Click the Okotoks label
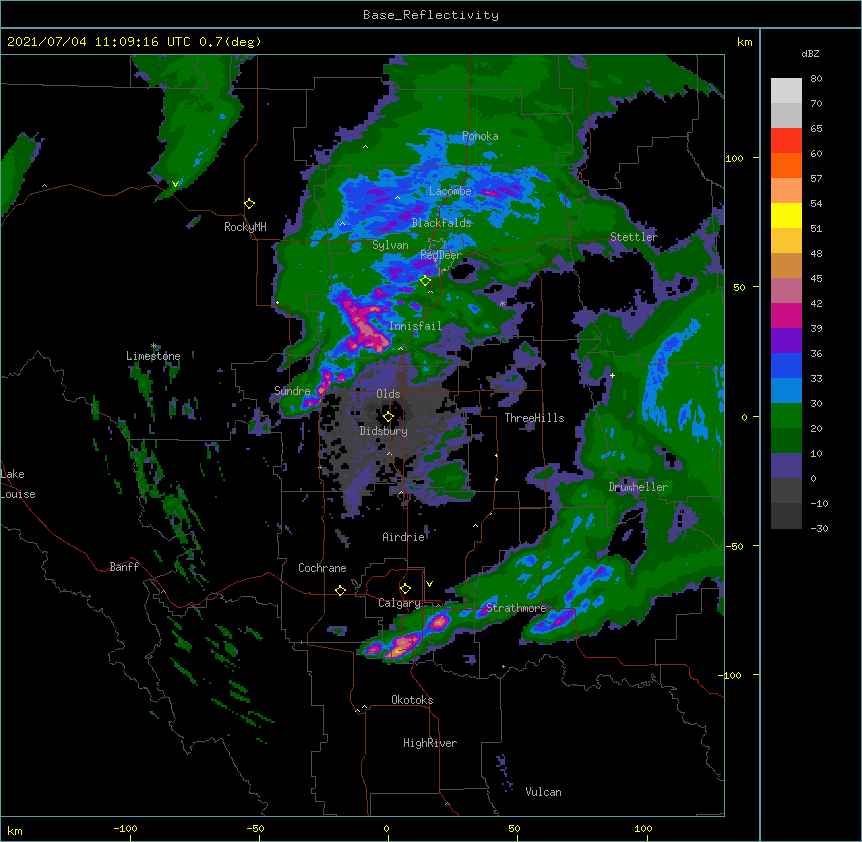The image size is (862, 842). point(412,700)
